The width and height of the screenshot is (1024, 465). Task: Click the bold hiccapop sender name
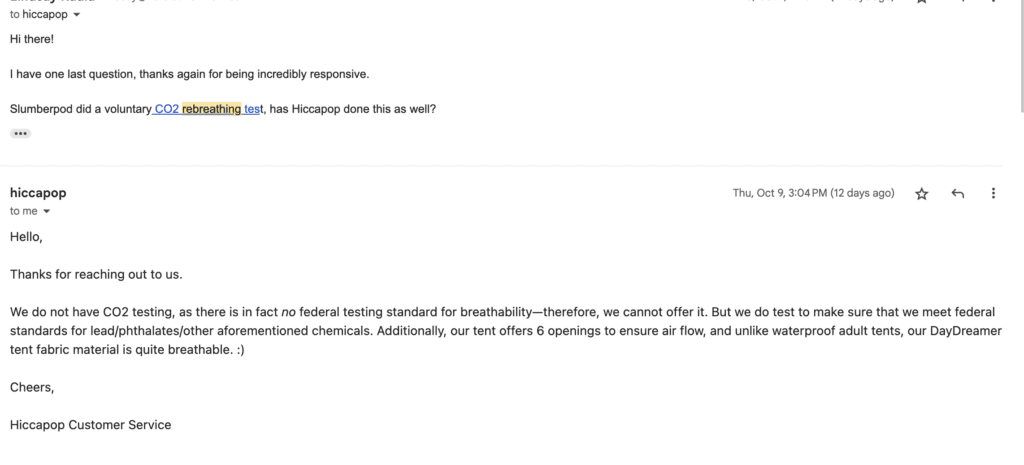coord(38,192)
